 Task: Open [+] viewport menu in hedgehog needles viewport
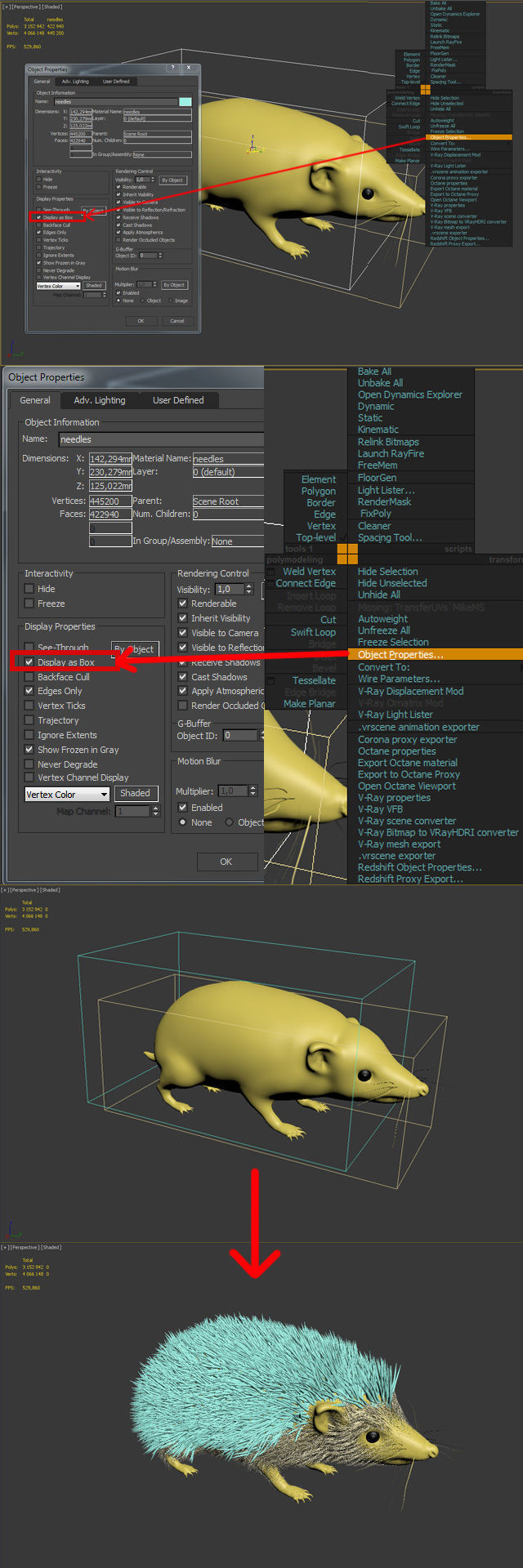[x=5, y=1247]
